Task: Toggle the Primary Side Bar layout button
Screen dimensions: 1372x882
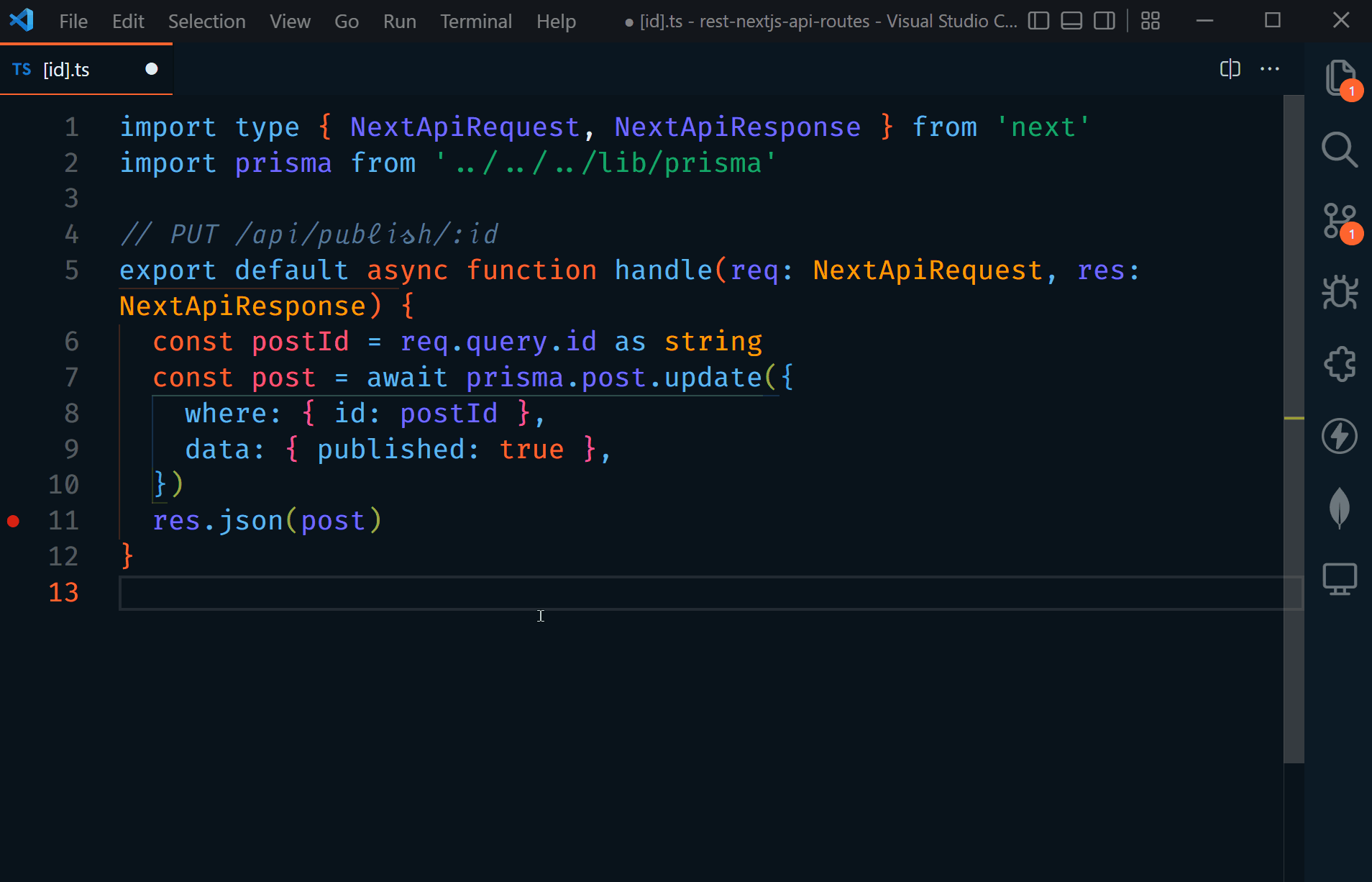Action: pyautogui.click(x=1038, y=21)
